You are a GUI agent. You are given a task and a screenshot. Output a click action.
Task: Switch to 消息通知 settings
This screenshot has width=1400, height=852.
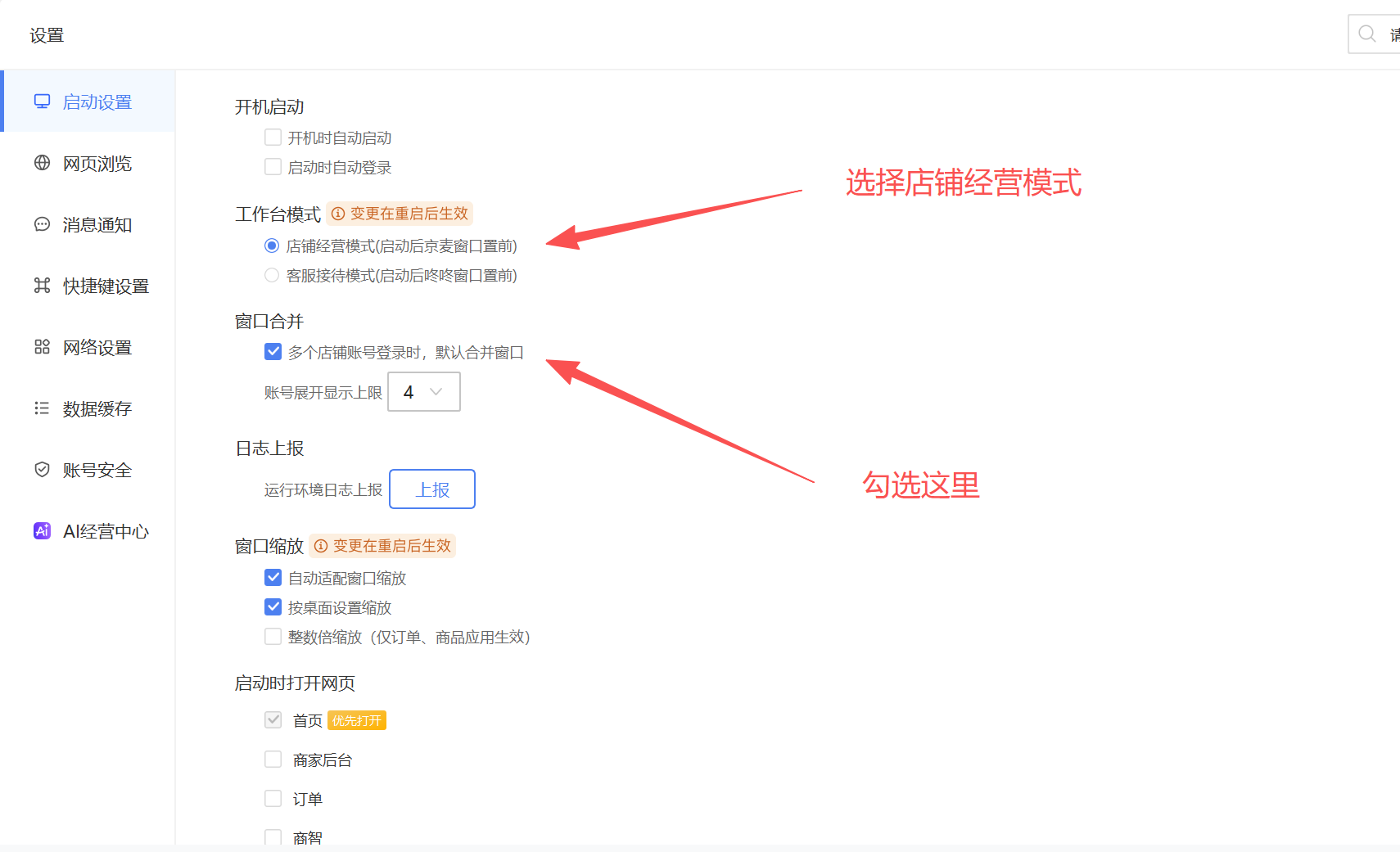coord(88,224)
